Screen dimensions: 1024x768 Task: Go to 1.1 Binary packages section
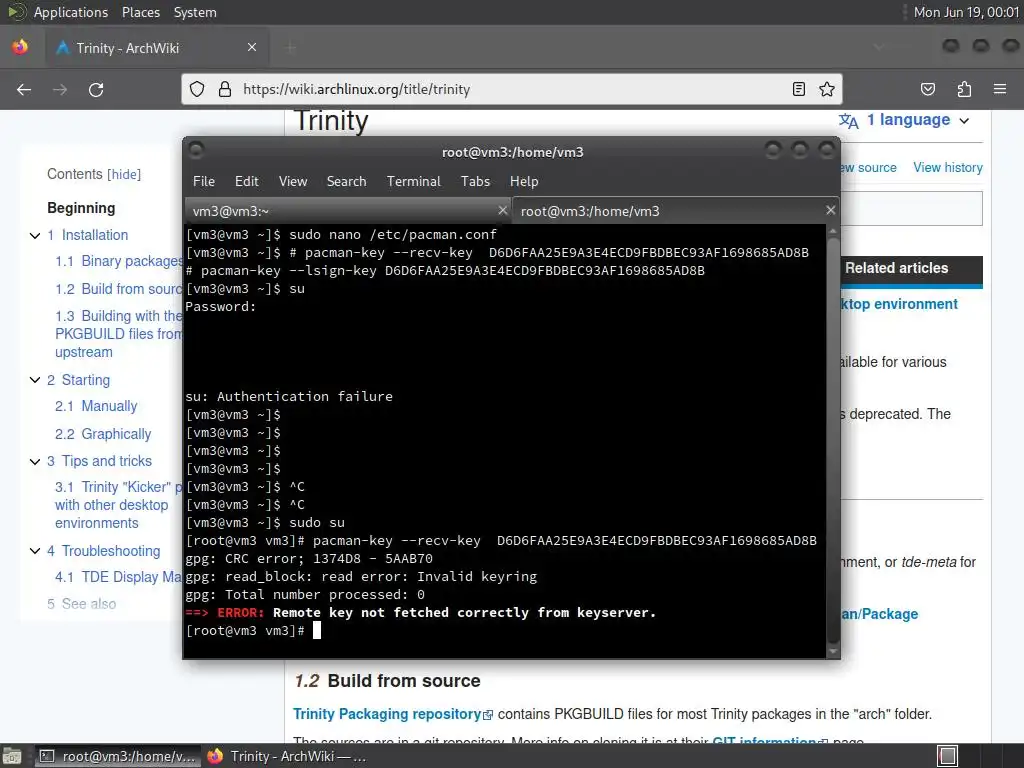point(119,261)
